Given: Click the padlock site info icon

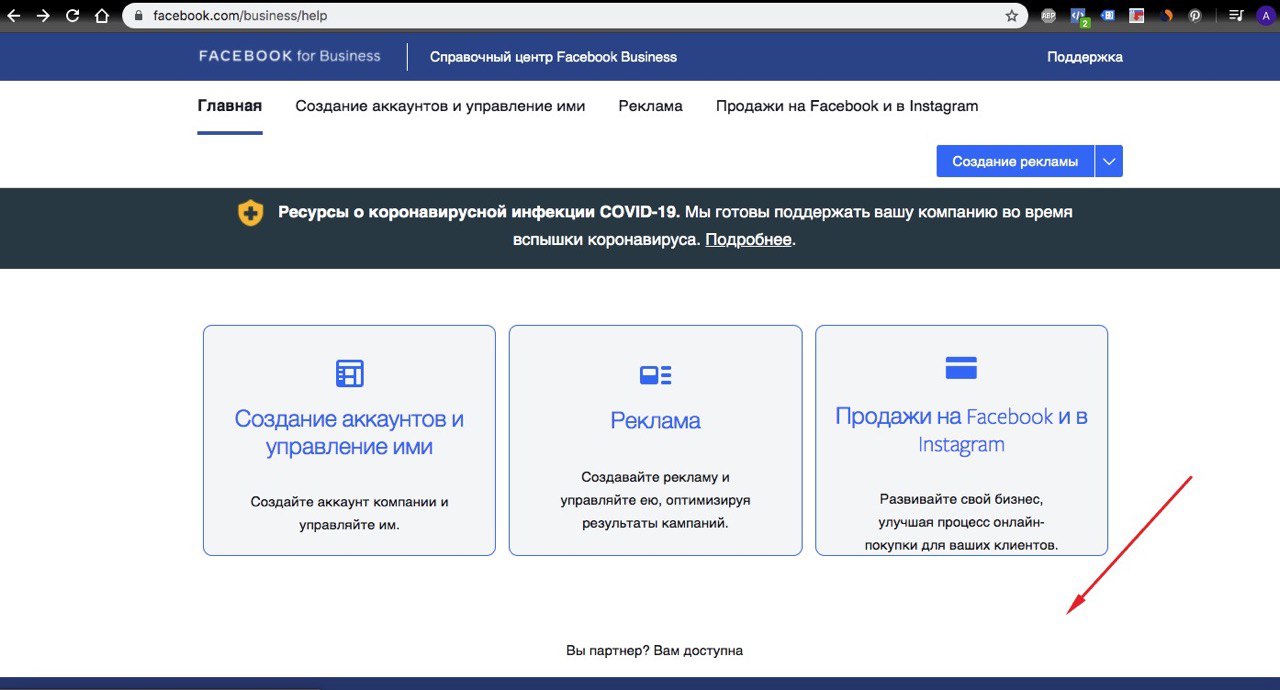Looking at the screenshot, I should (138, 16).
